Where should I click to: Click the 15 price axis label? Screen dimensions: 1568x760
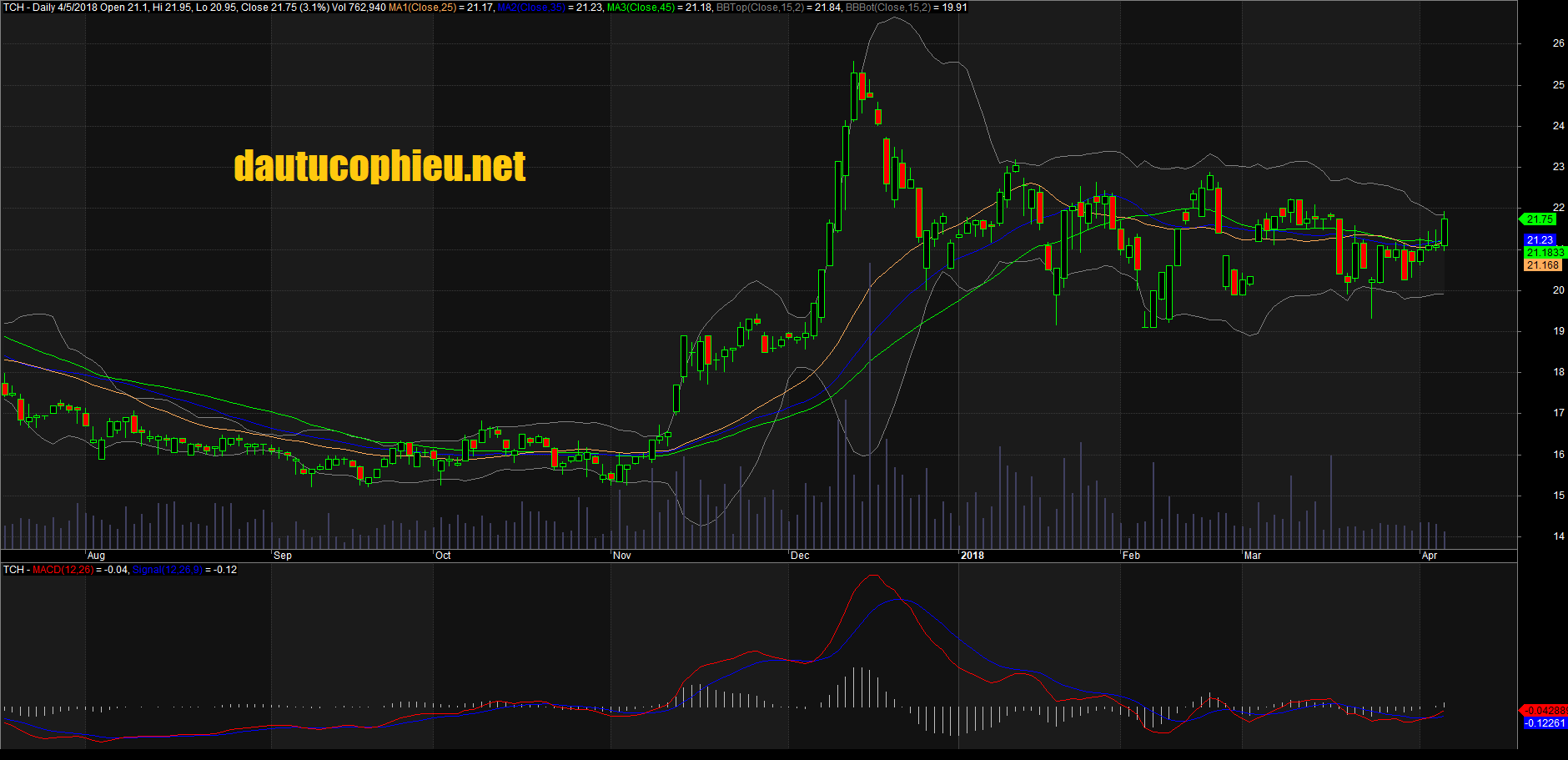pyautogui.click(x=1558, y=496)
